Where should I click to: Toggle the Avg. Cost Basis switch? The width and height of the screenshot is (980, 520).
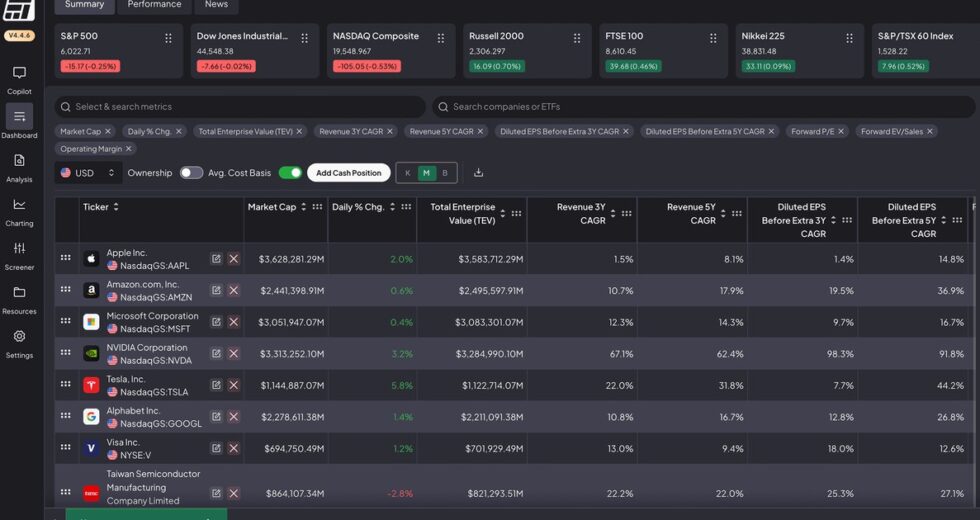point(290,172)
